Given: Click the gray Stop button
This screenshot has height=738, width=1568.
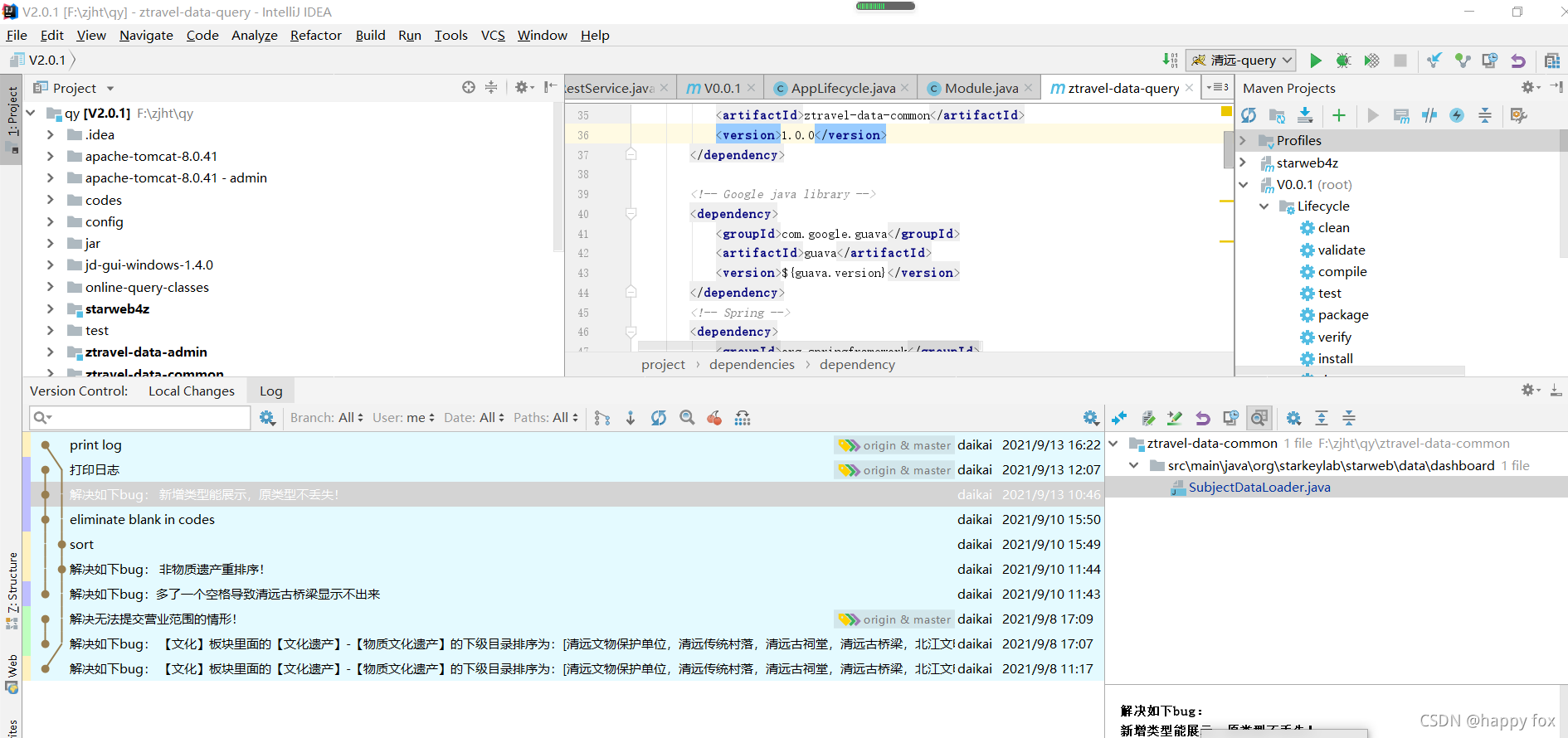Looking at the screenshot, I should [1400, 61].
